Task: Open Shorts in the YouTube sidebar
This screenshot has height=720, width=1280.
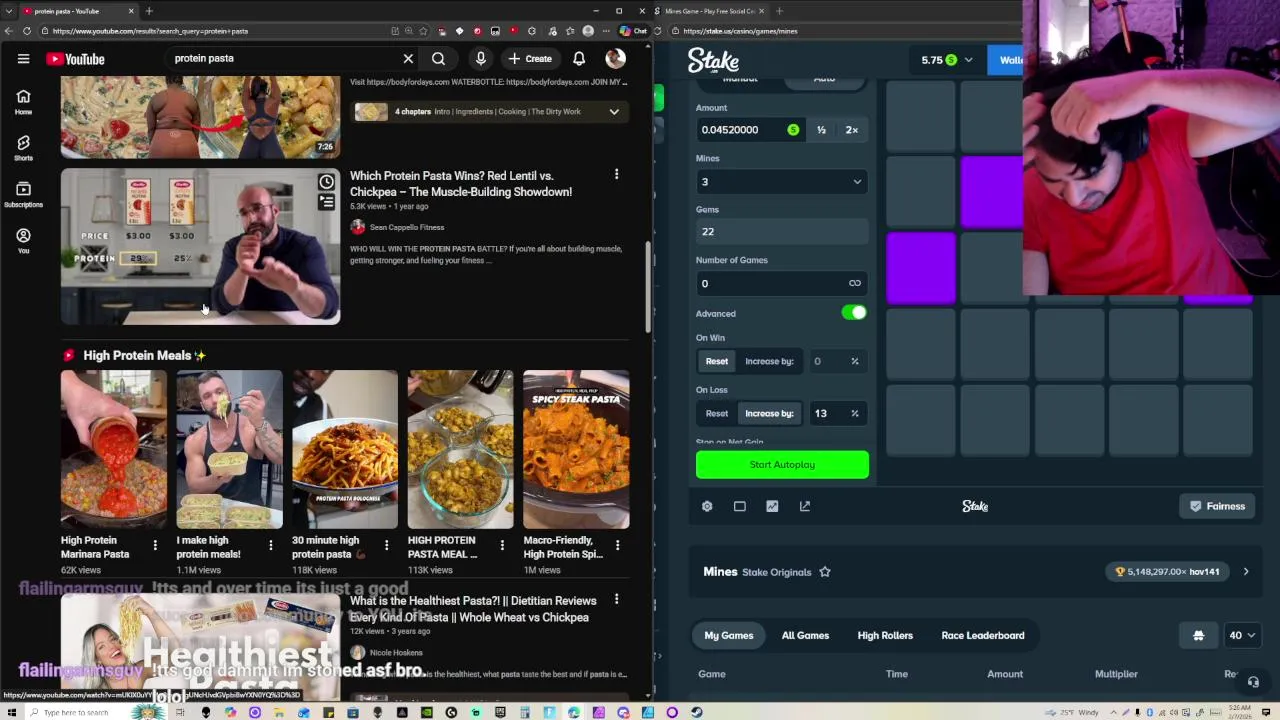Action: tap(23, 148)
